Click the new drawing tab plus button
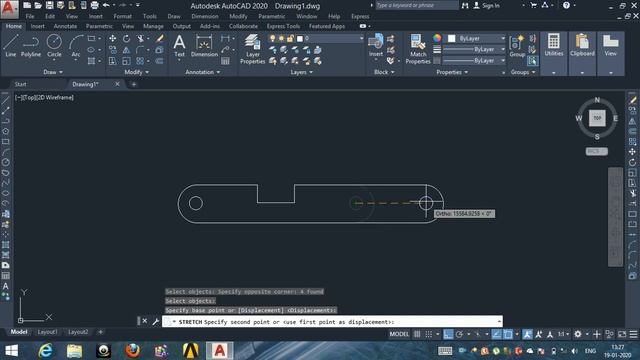 click(133, 84)
